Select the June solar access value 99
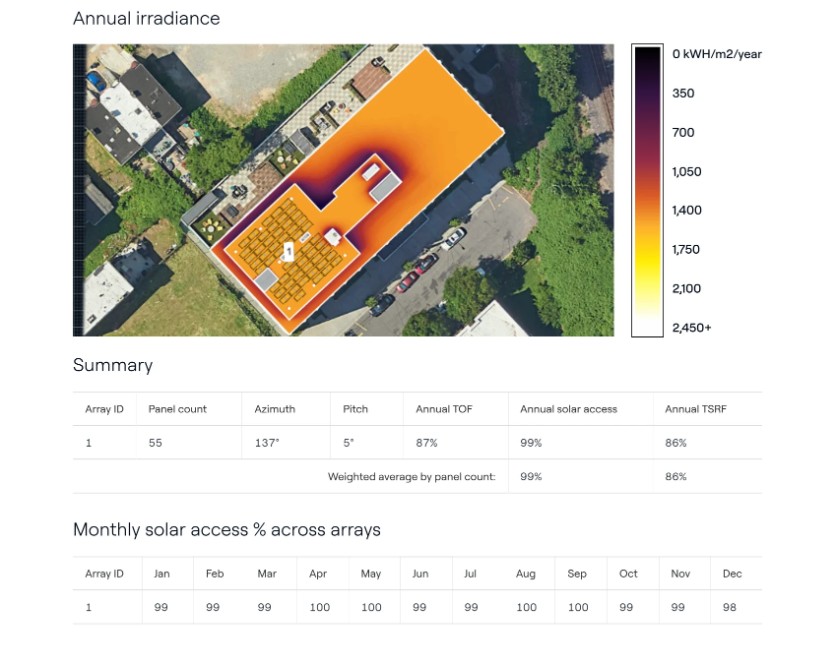The height and width of the screenshot is (648, 832). 419,607
